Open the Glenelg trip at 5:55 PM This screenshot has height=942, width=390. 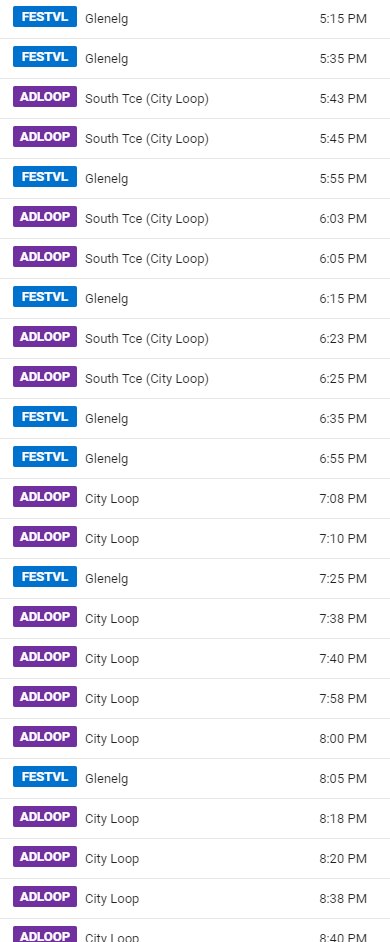[x=195, y=178]
